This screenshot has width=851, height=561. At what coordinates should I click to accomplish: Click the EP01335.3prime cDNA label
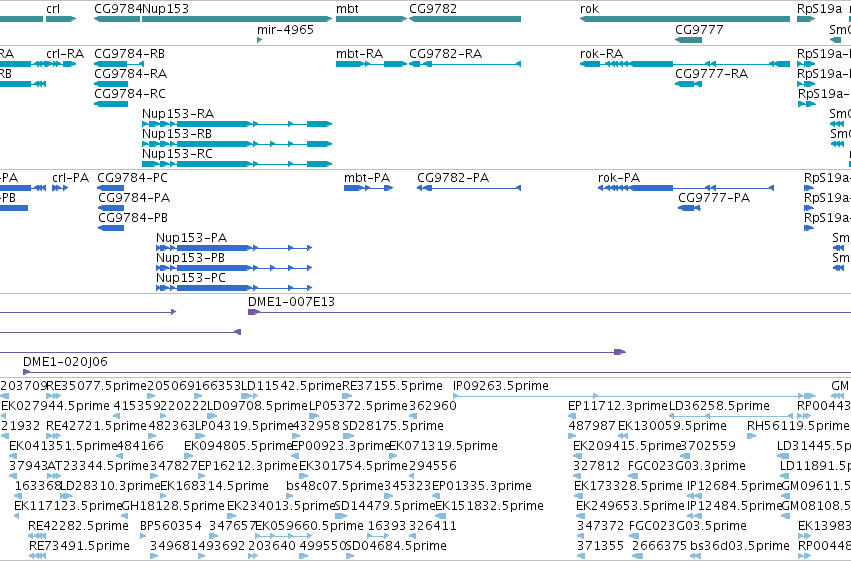tap(482, 486)
